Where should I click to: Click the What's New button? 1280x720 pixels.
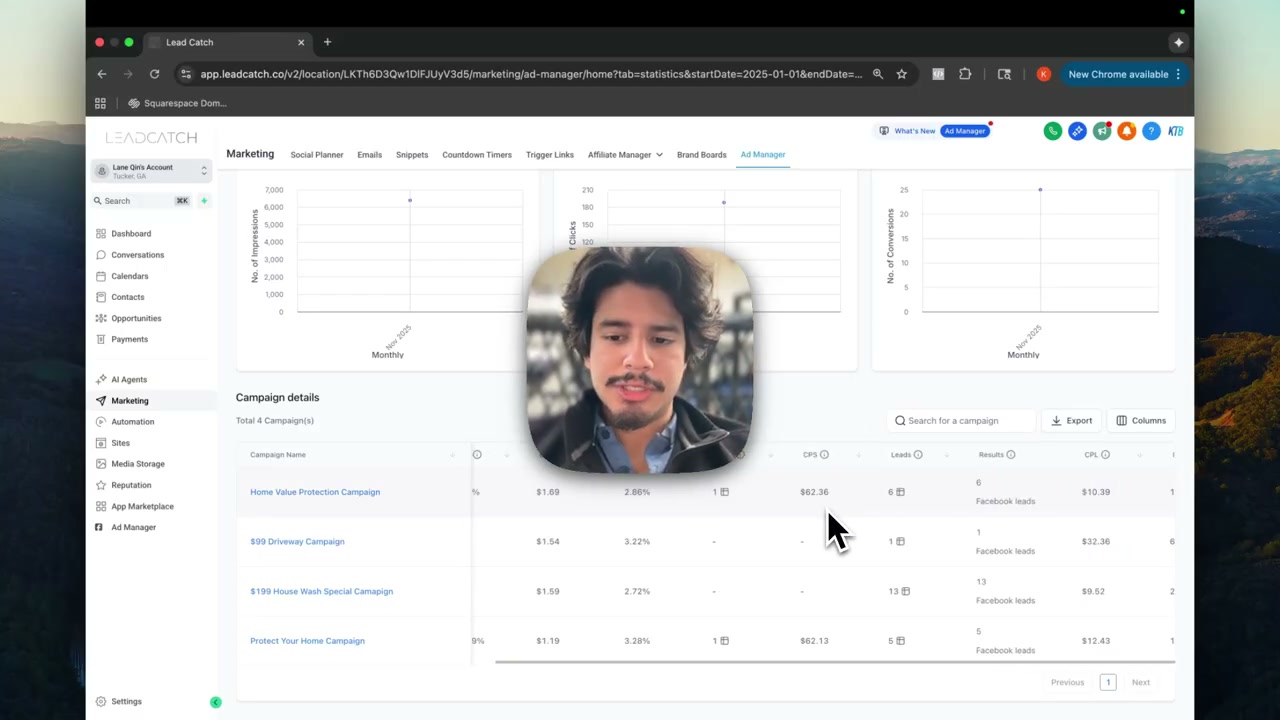[x=907, y=131]
